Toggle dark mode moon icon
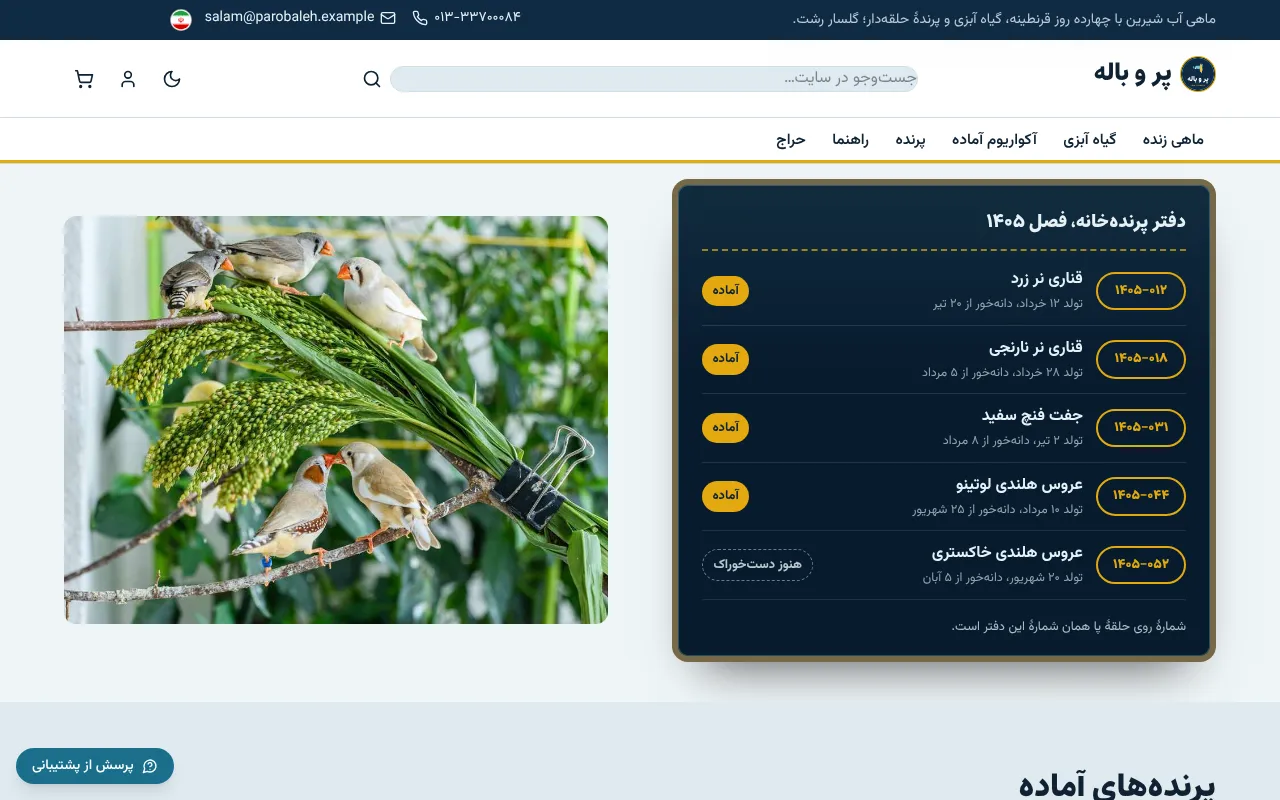This screenshot has height=800, width=1280. pyautogui.click(x=172, y=79)
